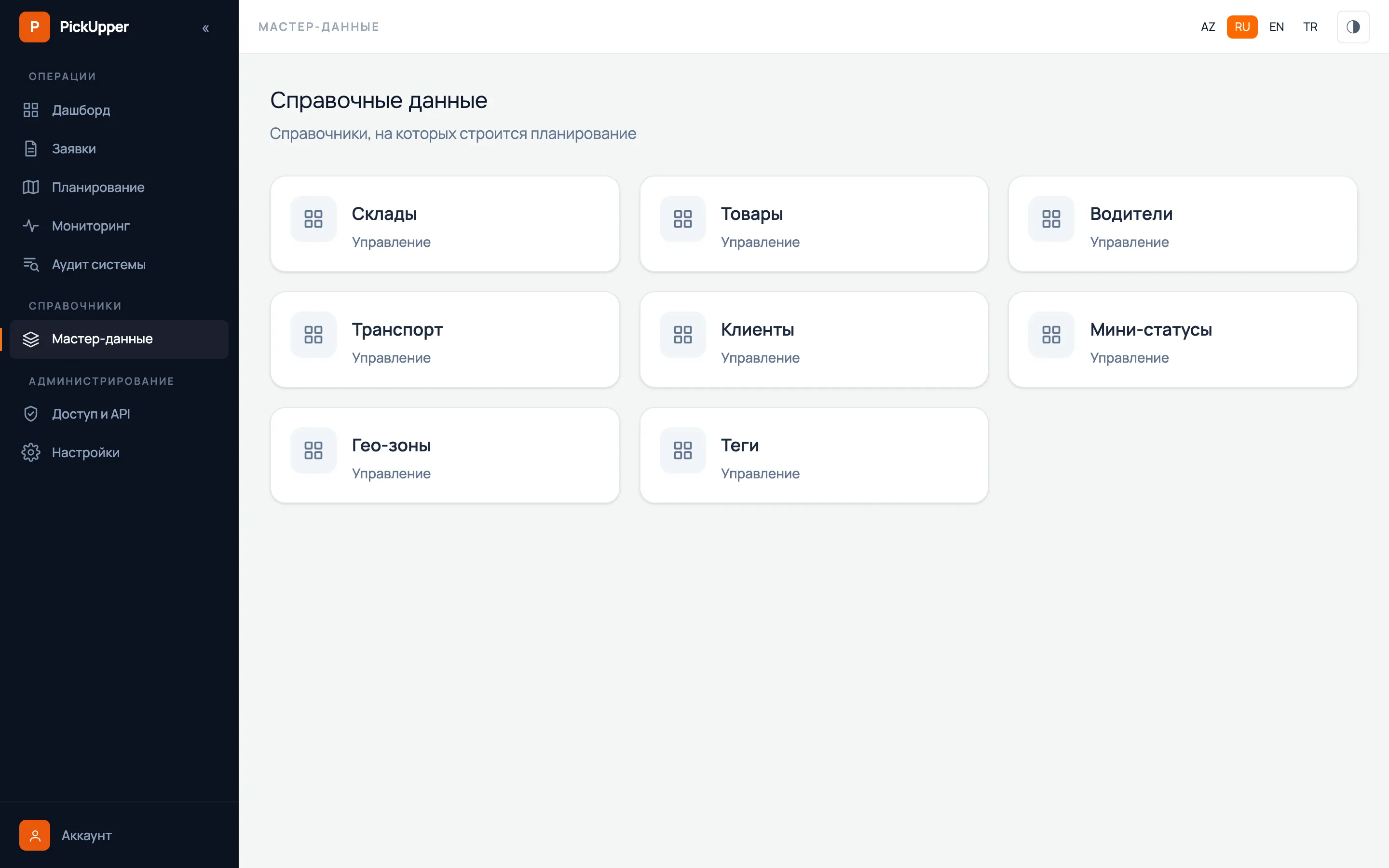Screen dimensions: 1389x868
Task: Open the Товары card title
Action: click(x=752, y=214)
